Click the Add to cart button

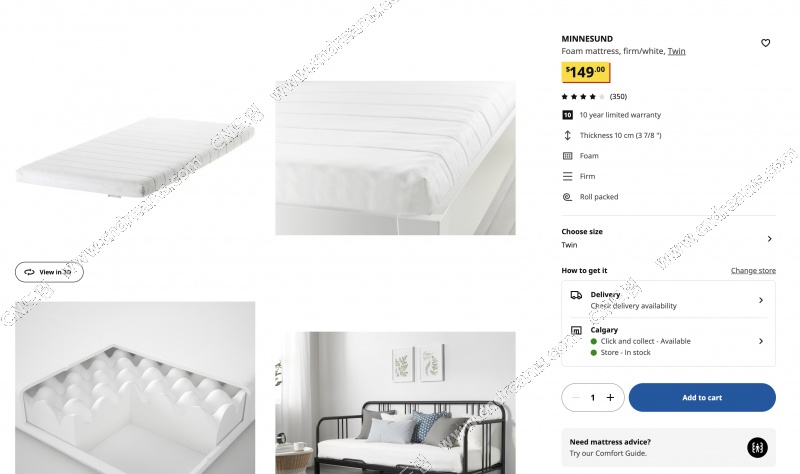702,397
